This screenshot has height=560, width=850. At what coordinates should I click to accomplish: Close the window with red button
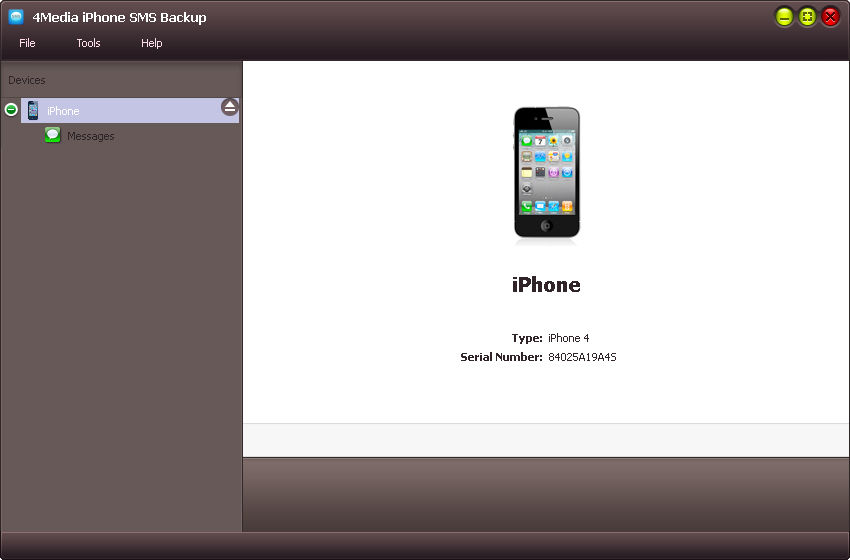tap(830, 17)
